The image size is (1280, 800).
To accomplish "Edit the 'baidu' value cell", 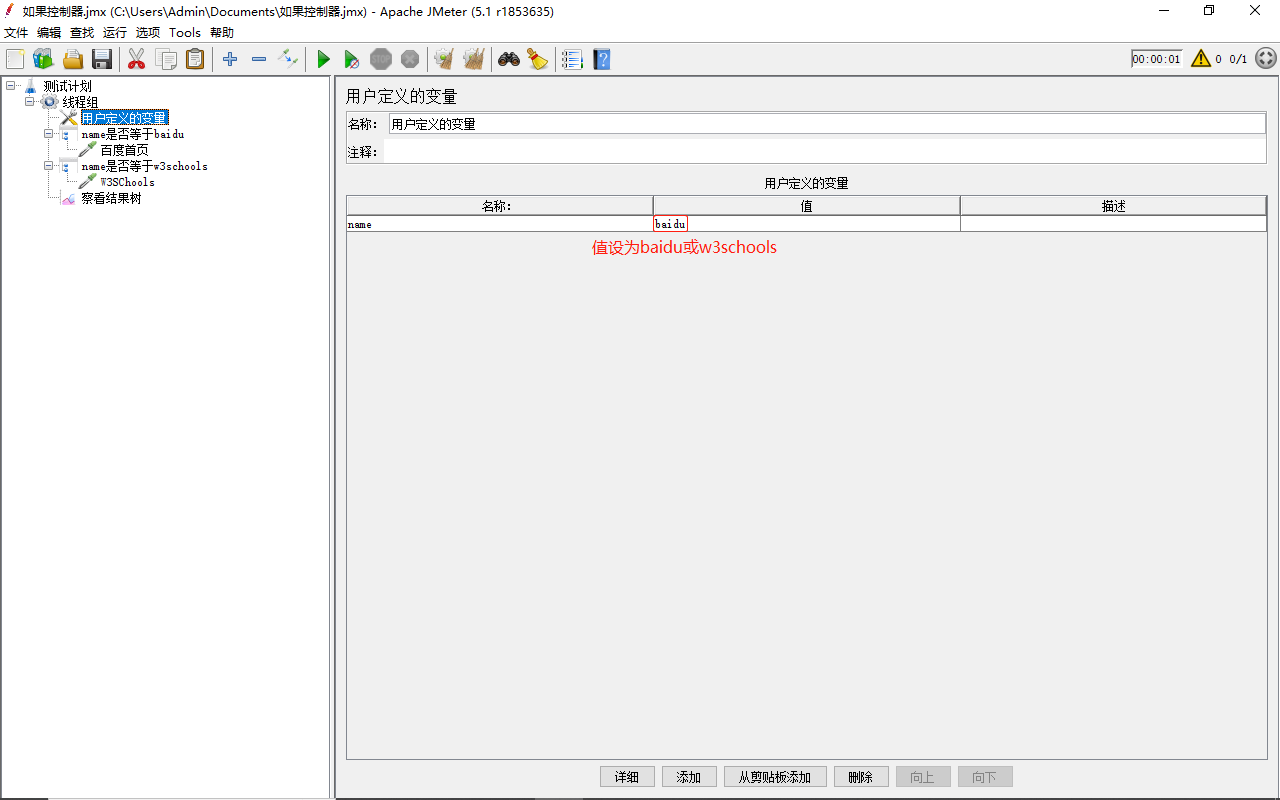I will tap(807, 224).
